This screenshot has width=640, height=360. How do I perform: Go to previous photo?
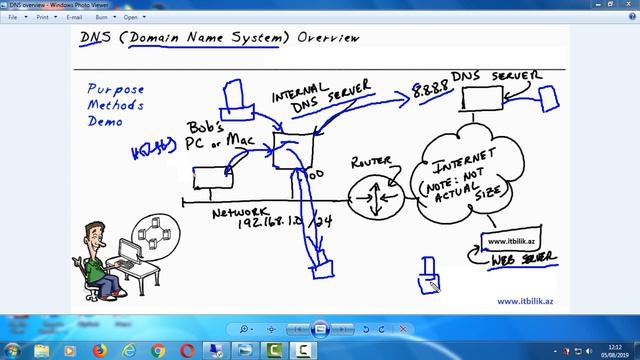point(298,329)
